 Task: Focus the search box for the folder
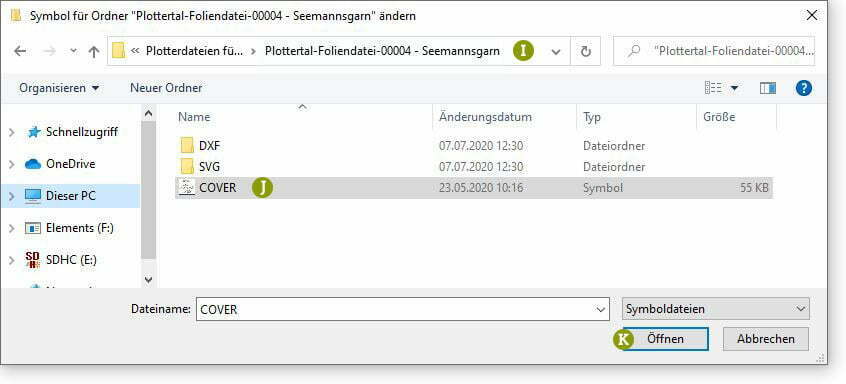[x=714, y=51]
